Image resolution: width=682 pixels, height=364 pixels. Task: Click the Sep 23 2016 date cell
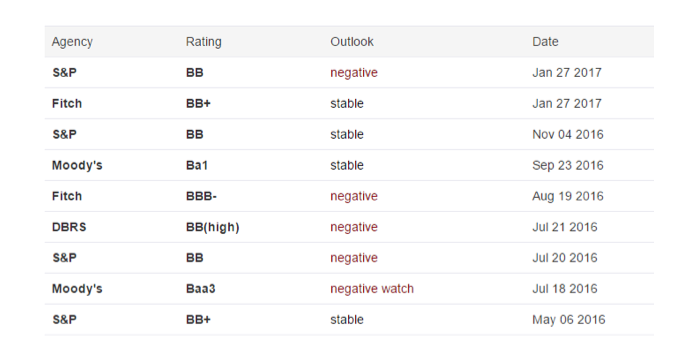pyautogui.click(x=568, y=165)
